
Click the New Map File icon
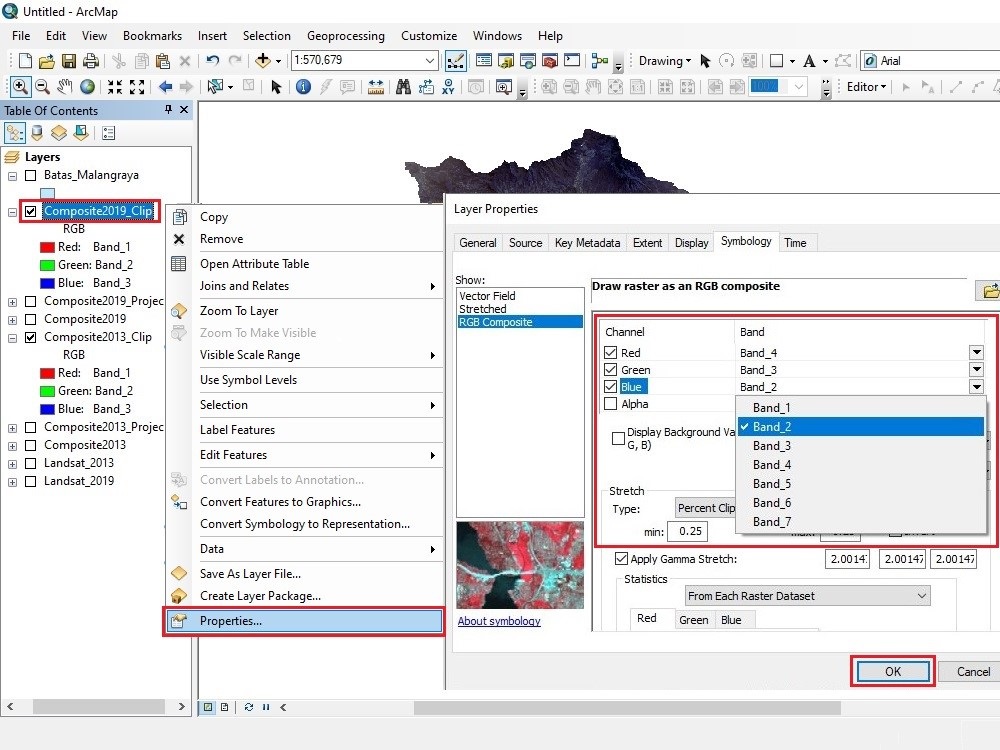pyautogui.click(x=25, y=61)
